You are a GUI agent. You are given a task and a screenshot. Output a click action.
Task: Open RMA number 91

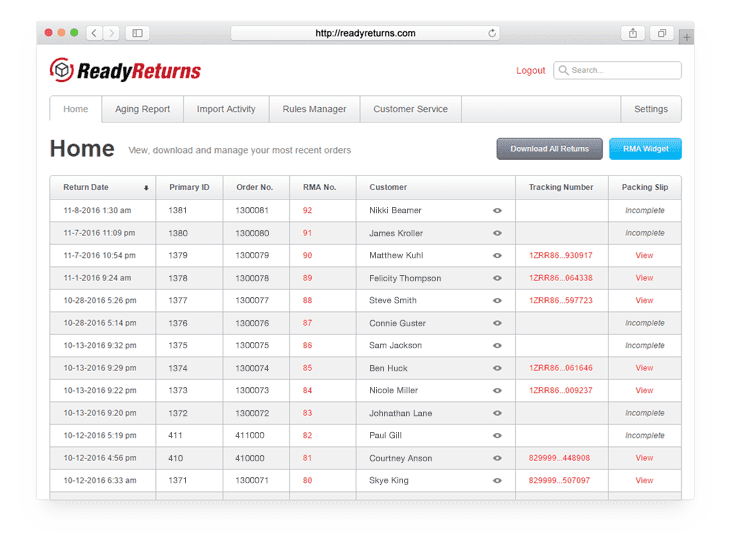[x=307, y=233]
